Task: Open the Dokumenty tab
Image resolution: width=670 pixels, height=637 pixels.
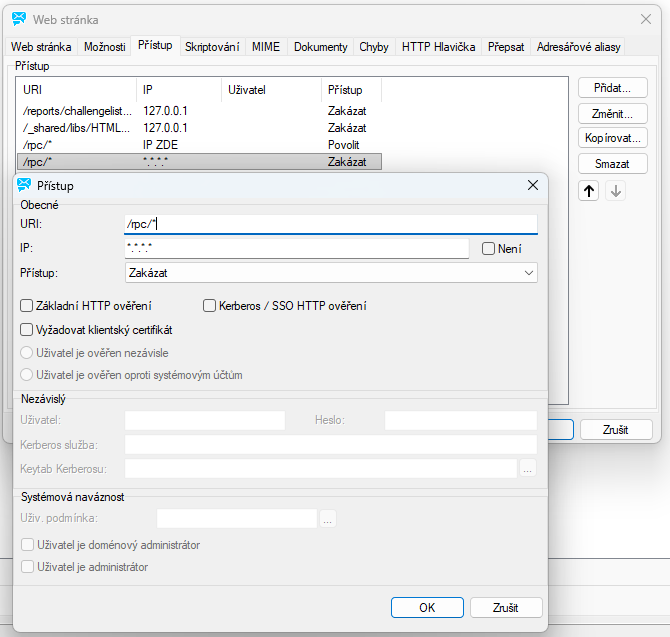Action: tap(320, 47)
